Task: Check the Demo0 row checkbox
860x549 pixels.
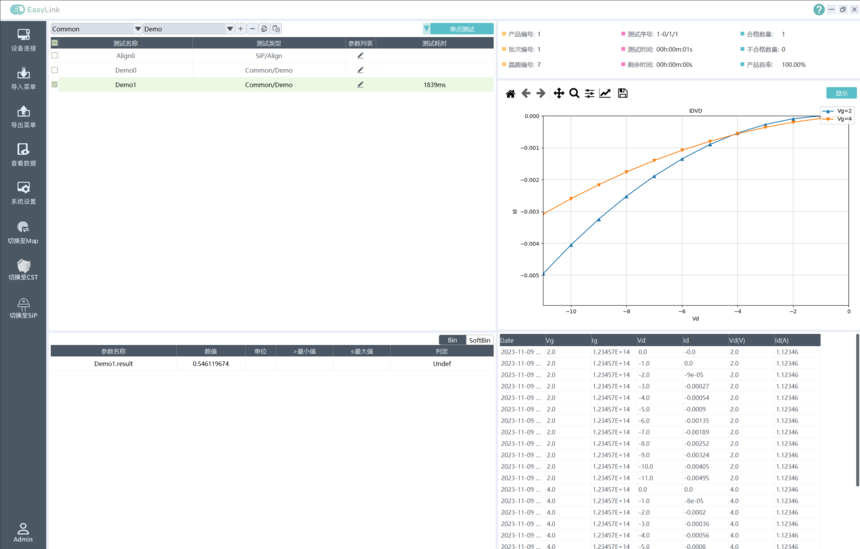Action: tap(55, 70)
